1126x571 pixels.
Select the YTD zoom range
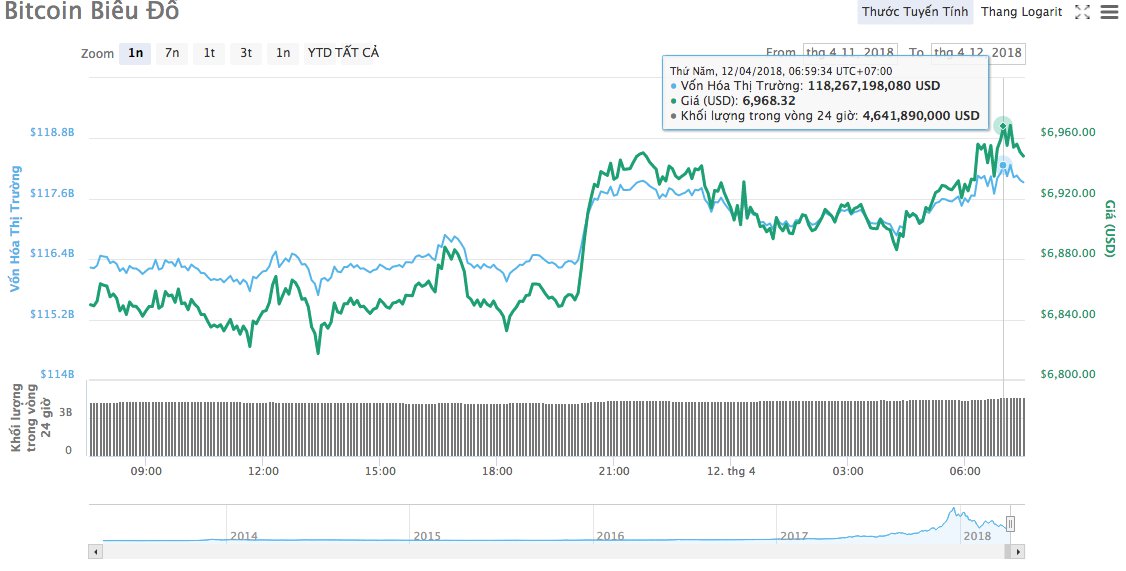click(x=319, y=53)
